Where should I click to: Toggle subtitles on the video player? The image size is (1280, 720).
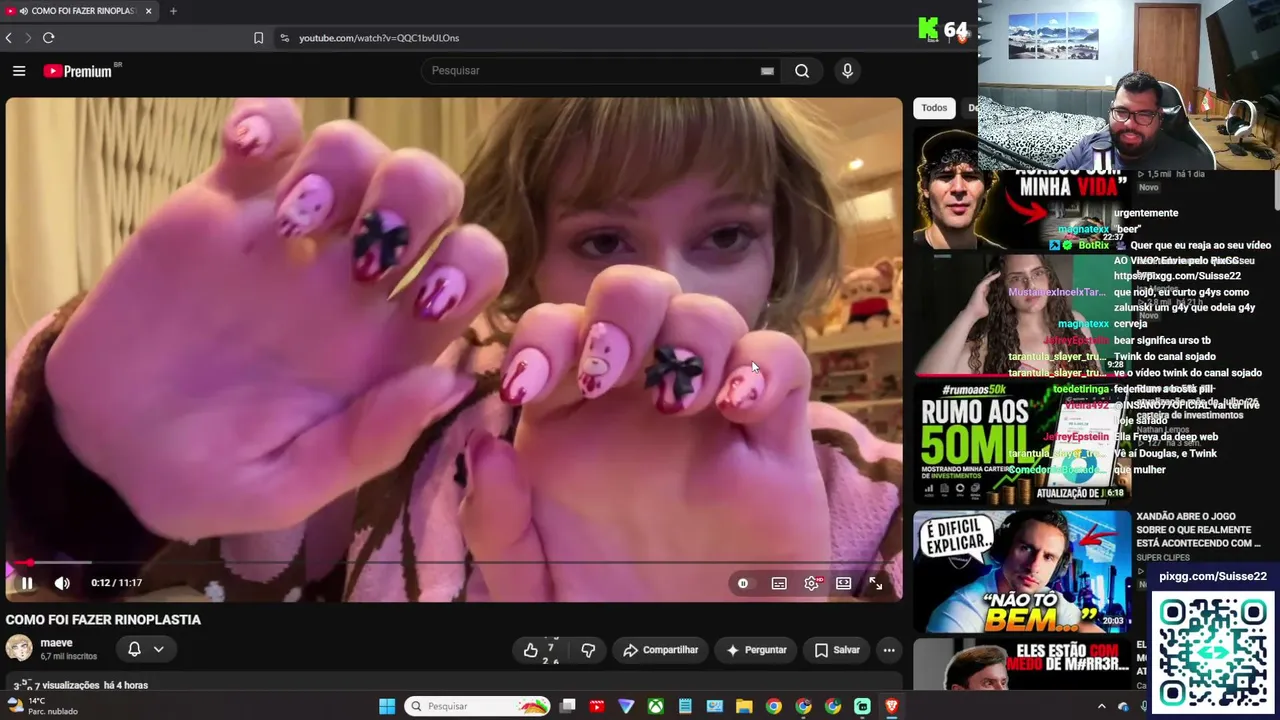(779, 583)
